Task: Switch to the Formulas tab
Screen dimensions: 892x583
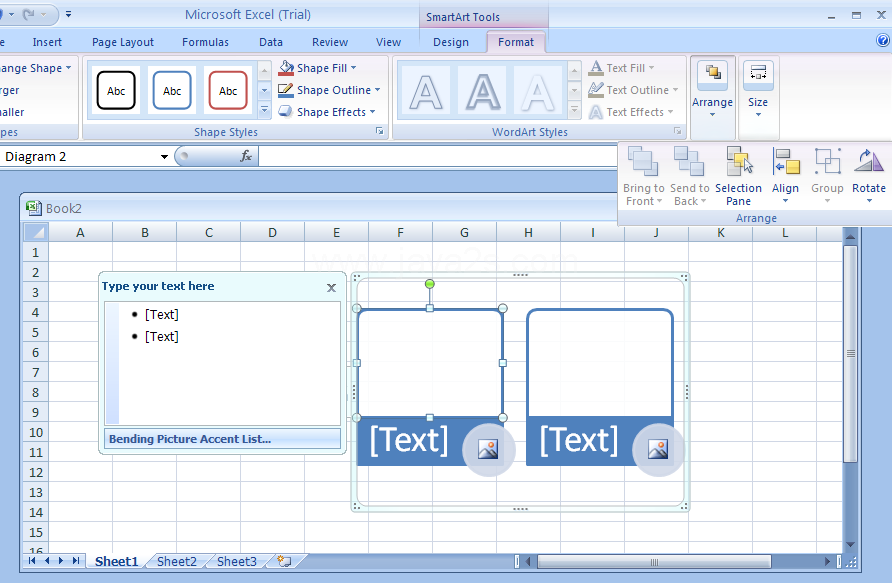Action: [x=205, y=42]
